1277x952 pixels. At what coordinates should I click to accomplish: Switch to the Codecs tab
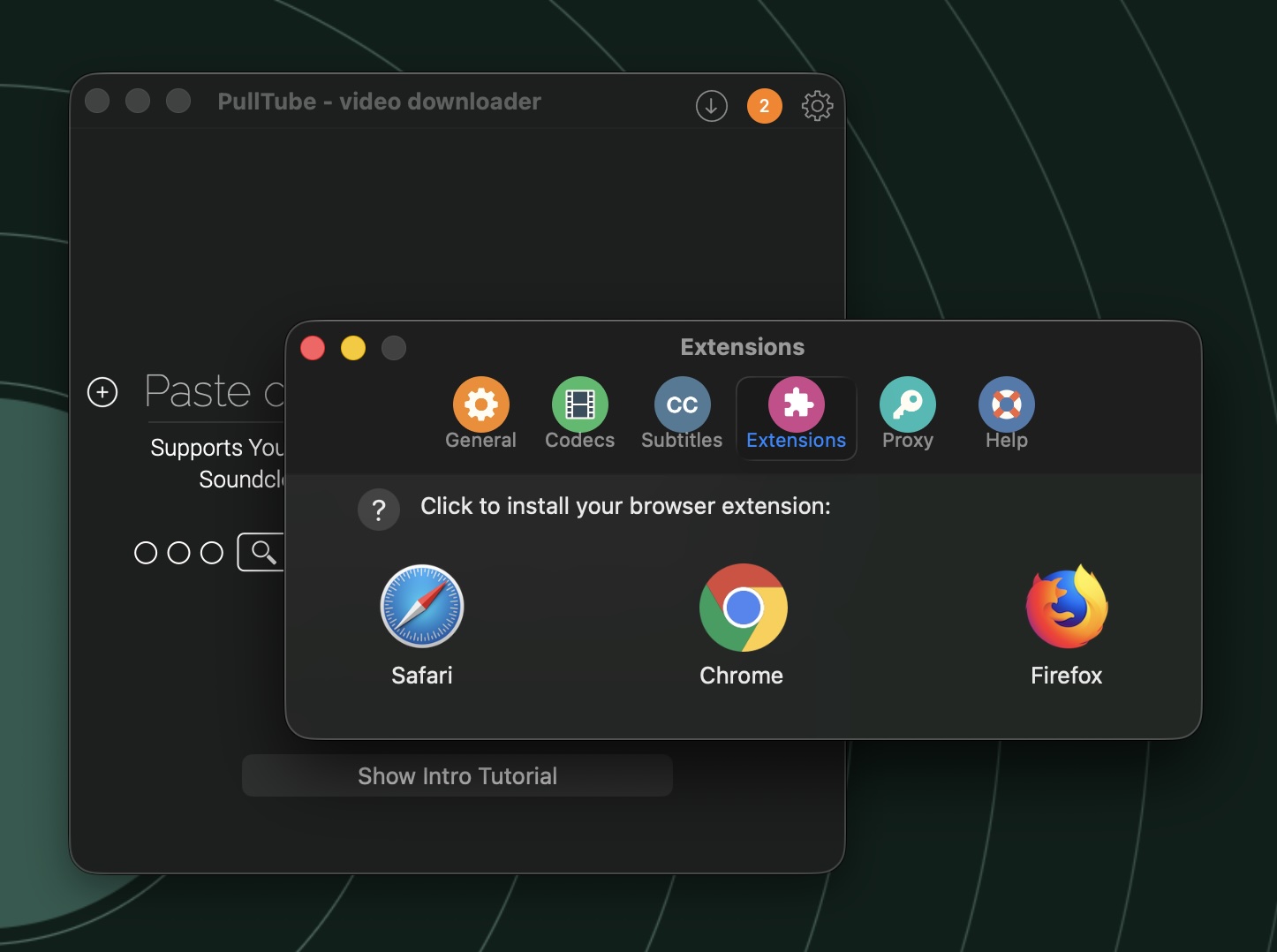click(x=580, y=415)
